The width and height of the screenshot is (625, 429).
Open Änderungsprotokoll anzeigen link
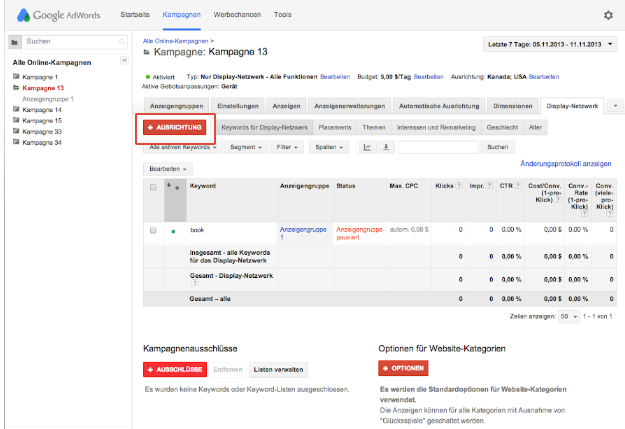click(x=566, y=164)
